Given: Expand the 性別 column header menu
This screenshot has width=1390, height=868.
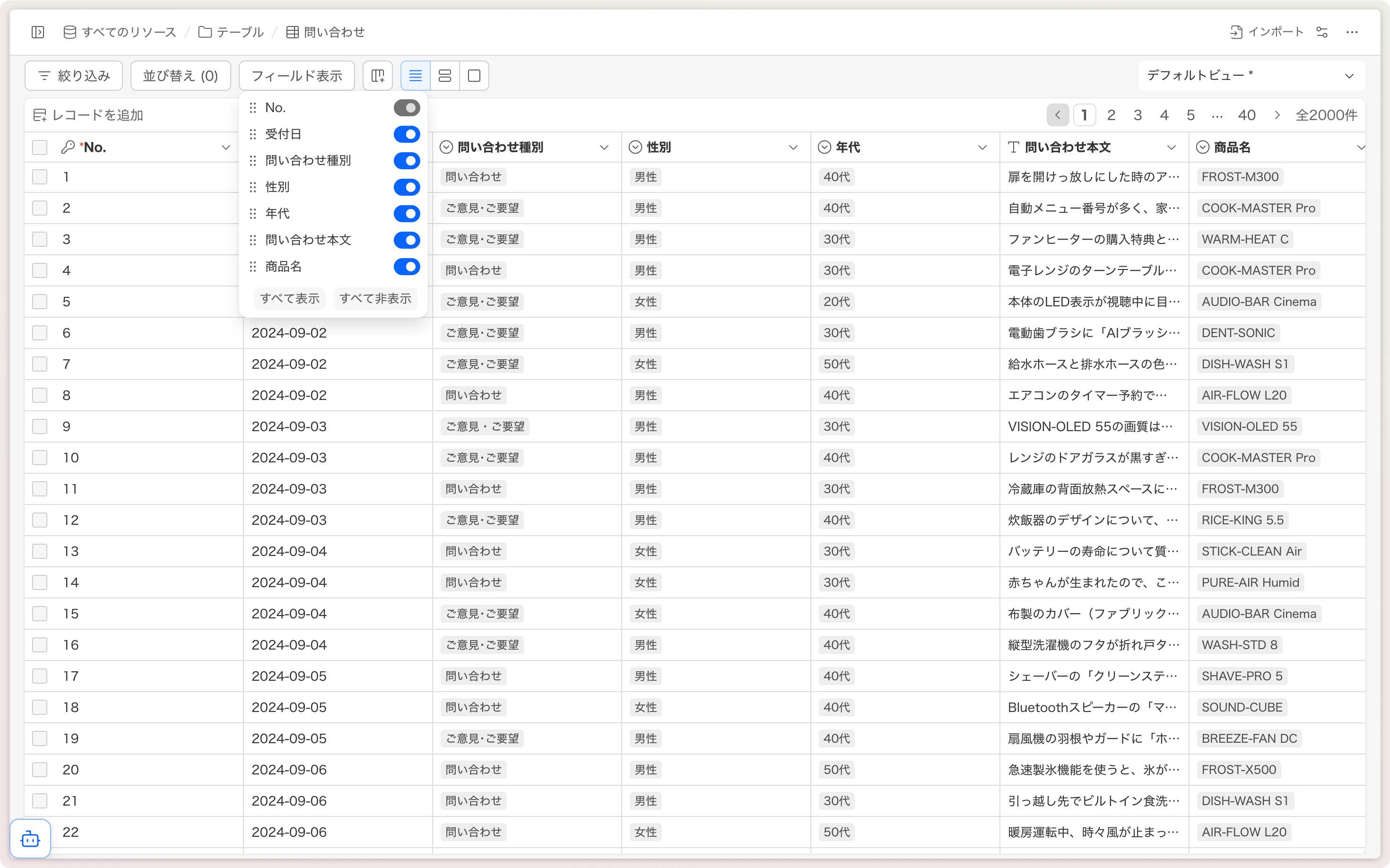Looking at the screenshot, I should click(x=793, y=148).
